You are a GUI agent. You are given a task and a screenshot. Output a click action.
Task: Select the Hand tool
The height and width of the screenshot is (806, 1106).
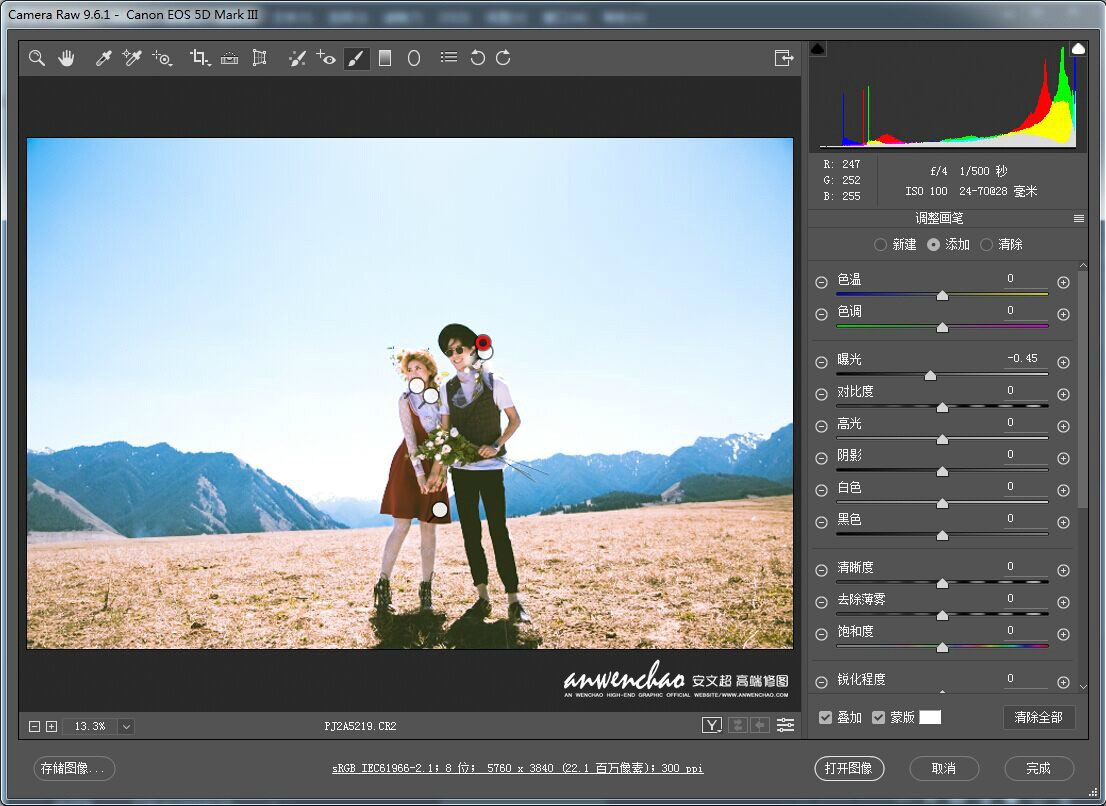(66, 59)
